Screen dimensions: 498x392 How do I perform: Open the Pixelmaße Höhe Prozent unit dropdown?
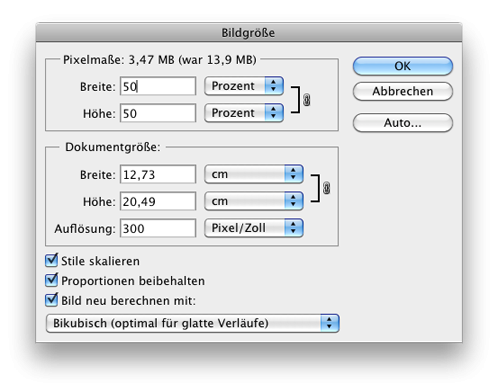pos(244,113)
